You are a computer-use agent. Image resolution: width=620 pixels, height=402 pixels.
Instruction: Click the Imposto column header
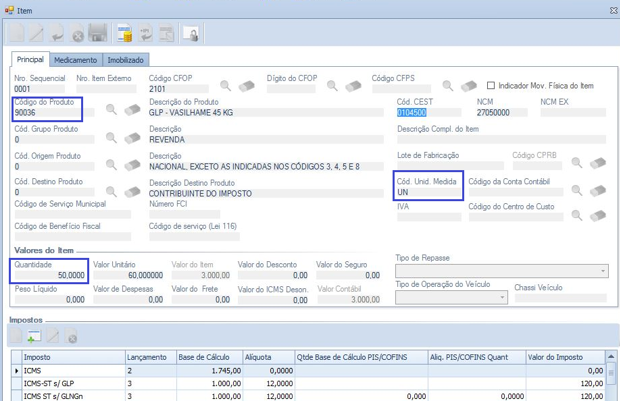point(70,357)
